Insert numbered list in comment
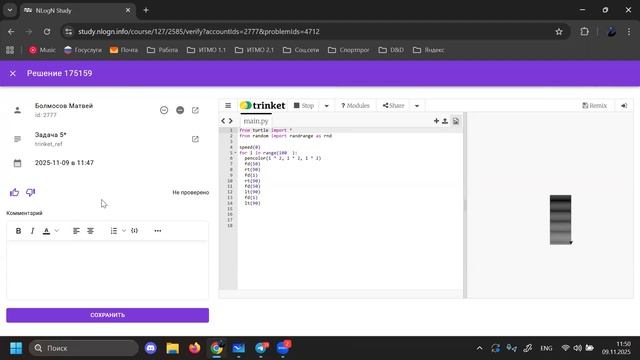640x360 pixels. tap(114, 231)
